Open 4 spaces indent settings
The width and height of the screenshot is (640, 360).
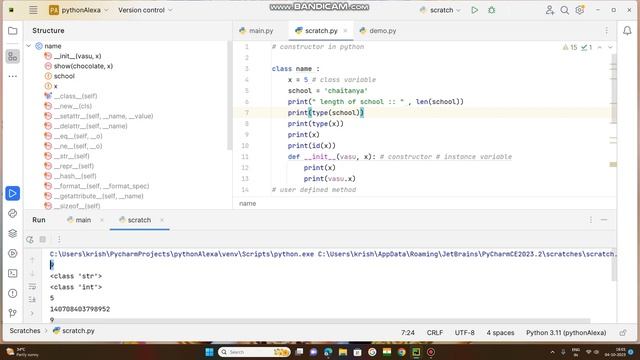click(500, 333)
